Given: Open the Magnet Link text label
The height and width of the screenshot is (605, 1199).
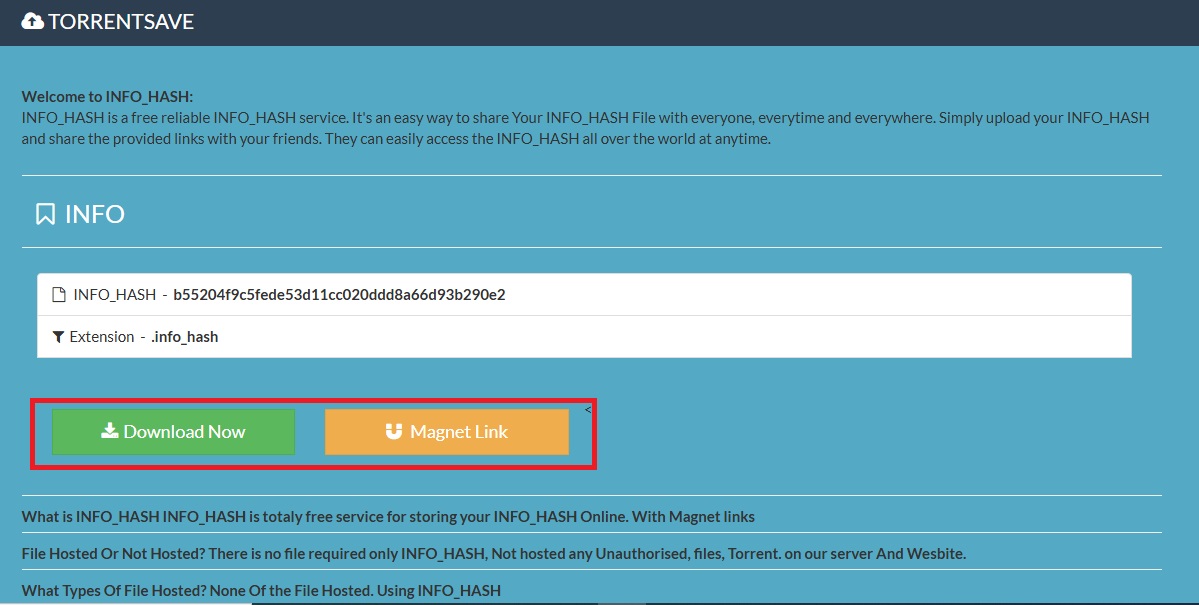Looking at the screenshot, I should point(459,432).
